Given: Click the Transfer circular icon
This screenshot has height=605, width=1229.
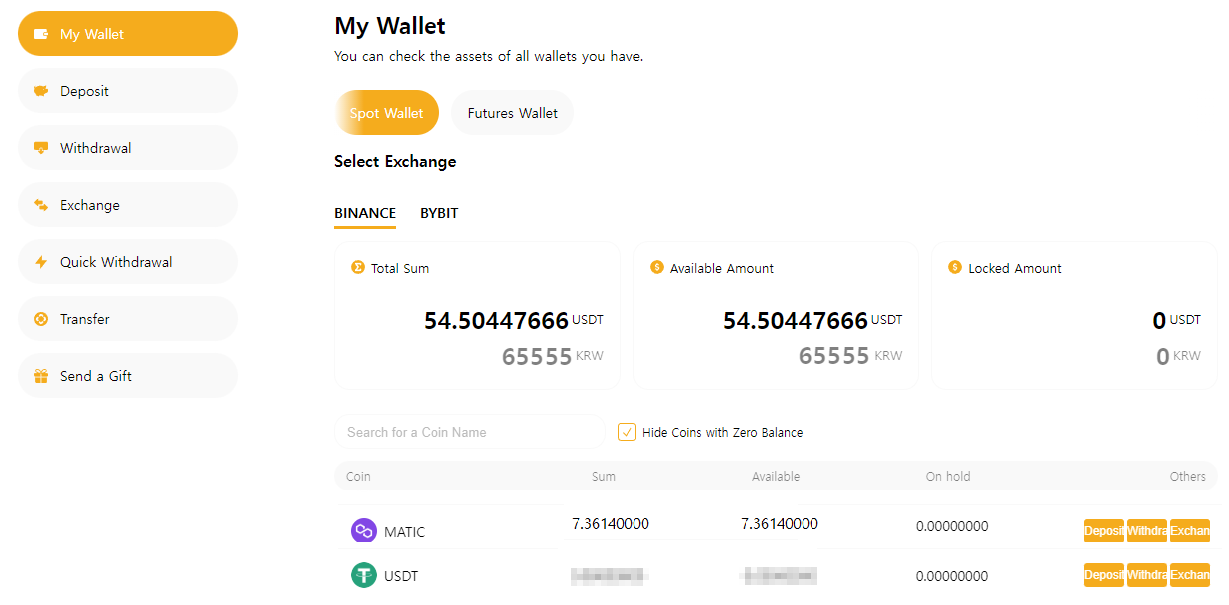Looking at the screenshot, I should (41, 319).
